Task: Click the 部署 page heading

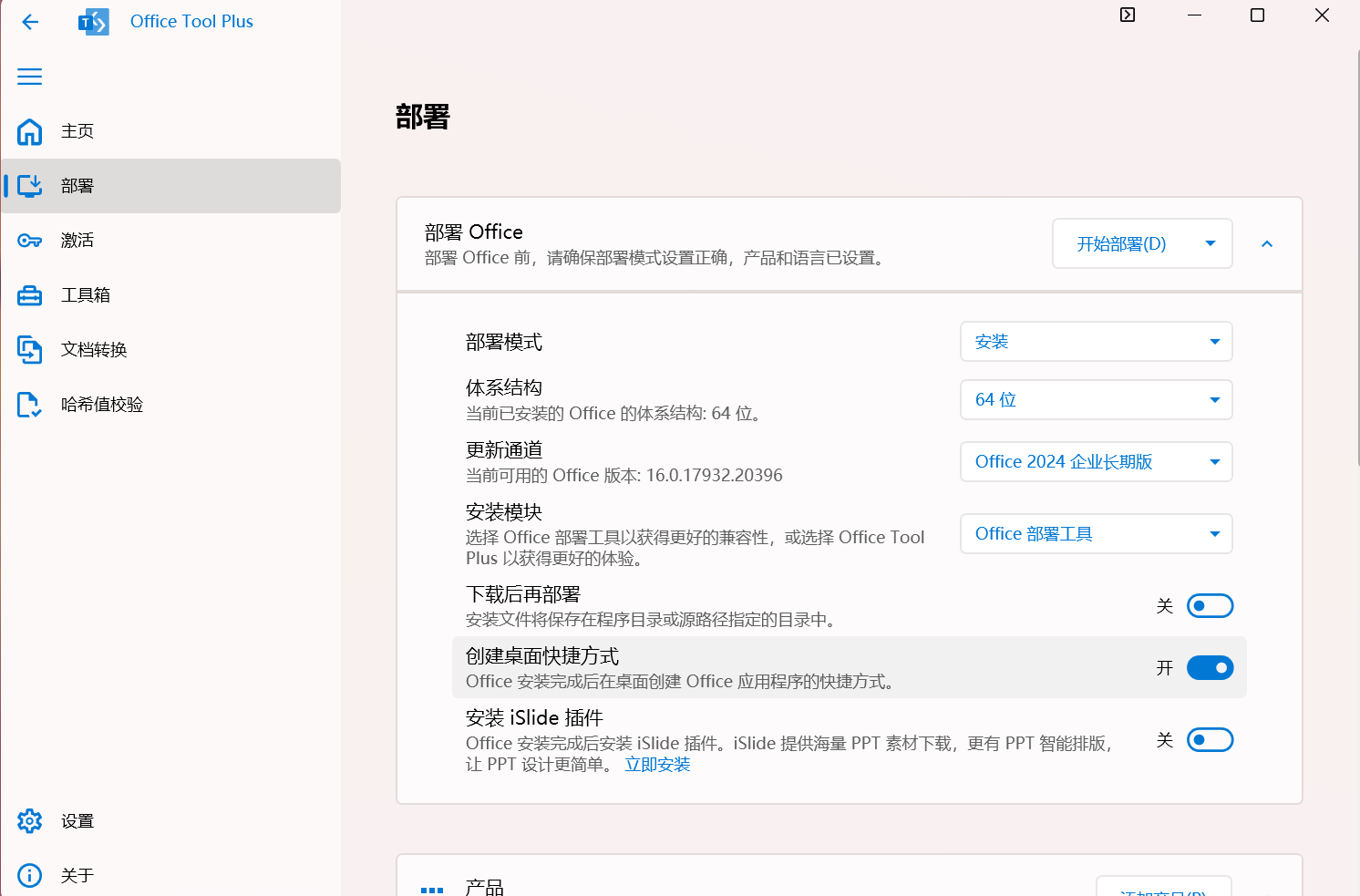Action: tap(423, 117)
